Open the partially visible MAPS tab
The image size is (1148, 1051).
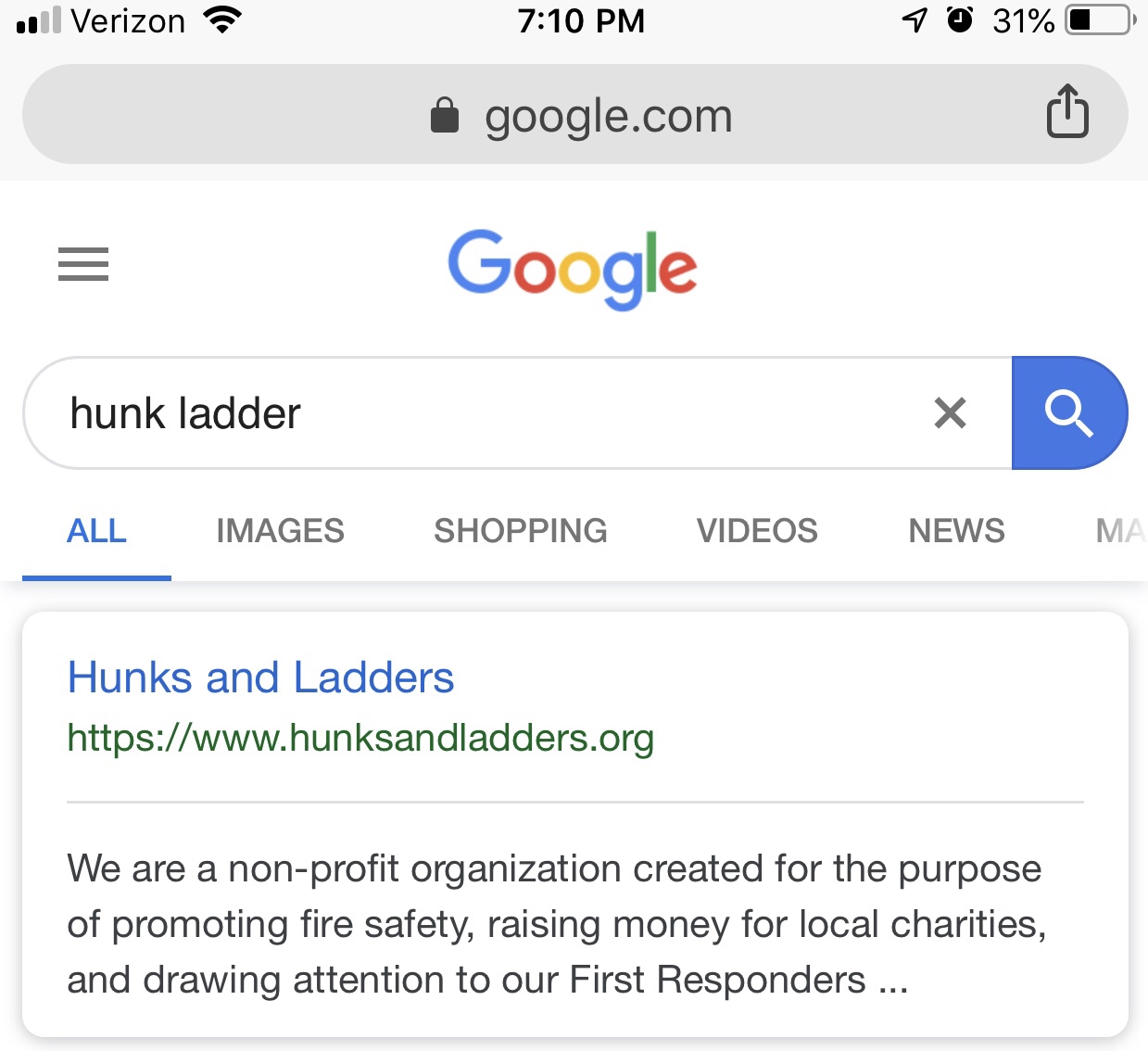click(1121, 531)
